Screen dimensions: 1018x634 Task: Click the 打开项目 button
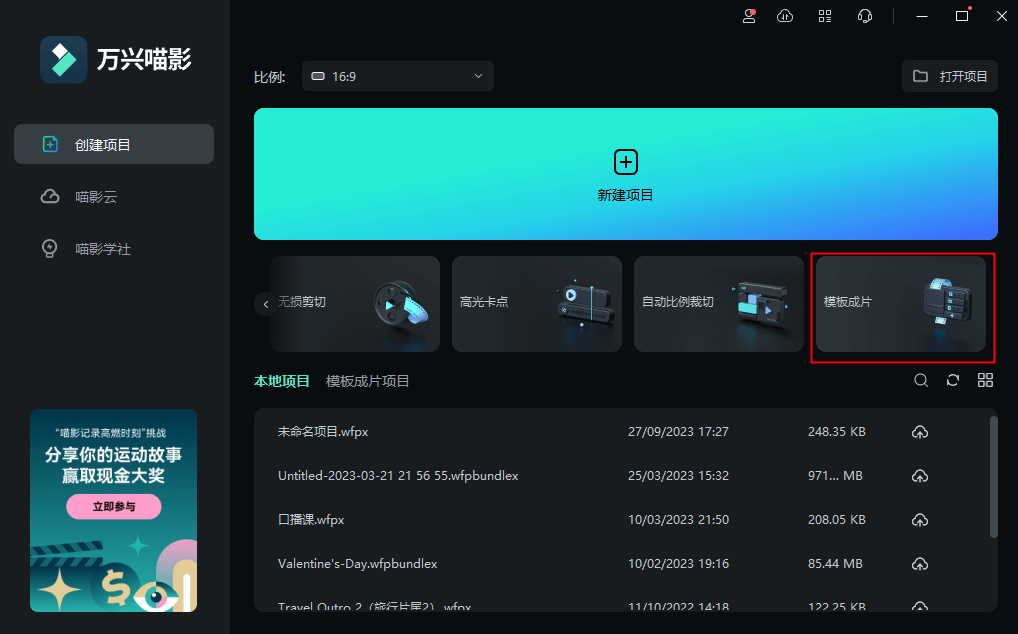[949, 76]
